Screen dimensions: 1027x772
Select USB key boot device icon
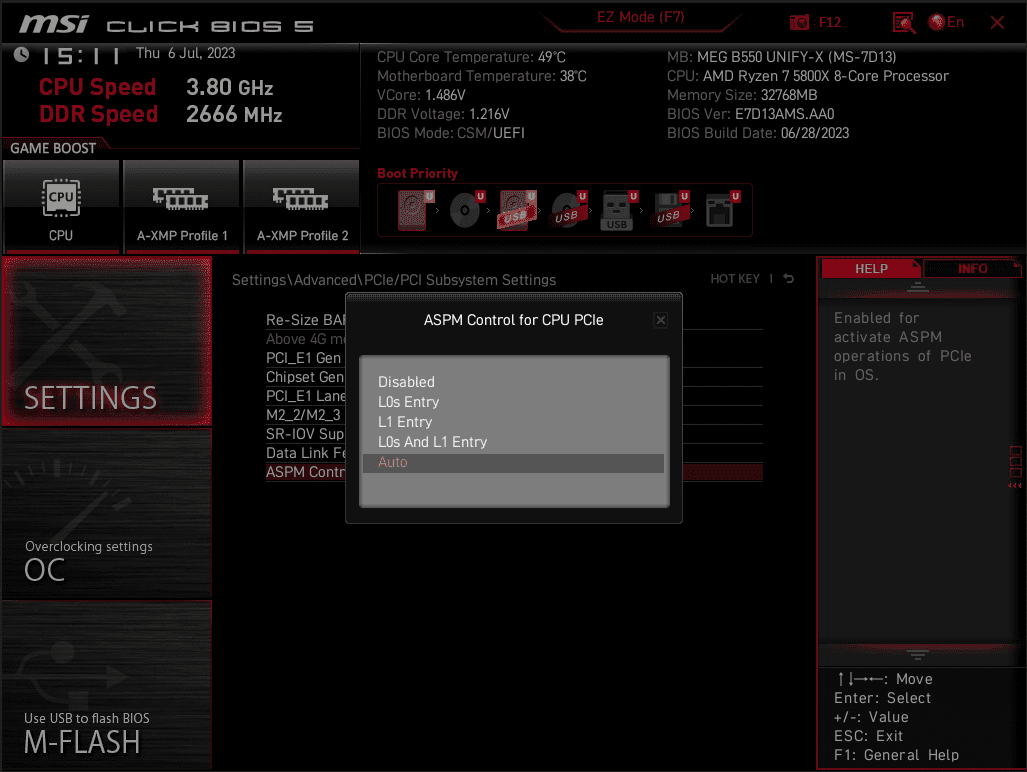pos(618,210)
